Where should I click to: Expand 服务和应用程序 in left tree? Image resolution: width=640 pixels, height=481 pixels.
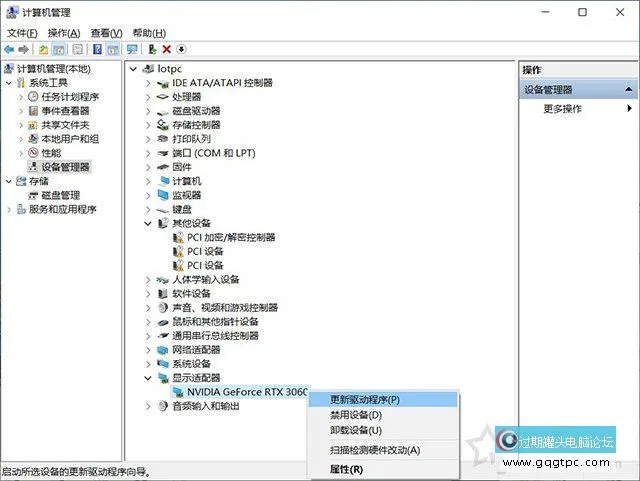9,209
